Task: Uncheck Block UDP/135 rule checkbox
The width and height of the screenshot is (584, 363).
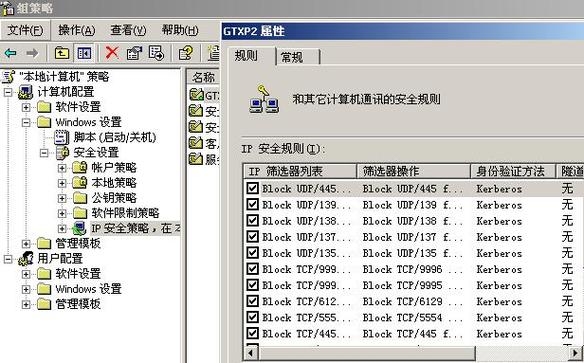Action: click(252, 252)
